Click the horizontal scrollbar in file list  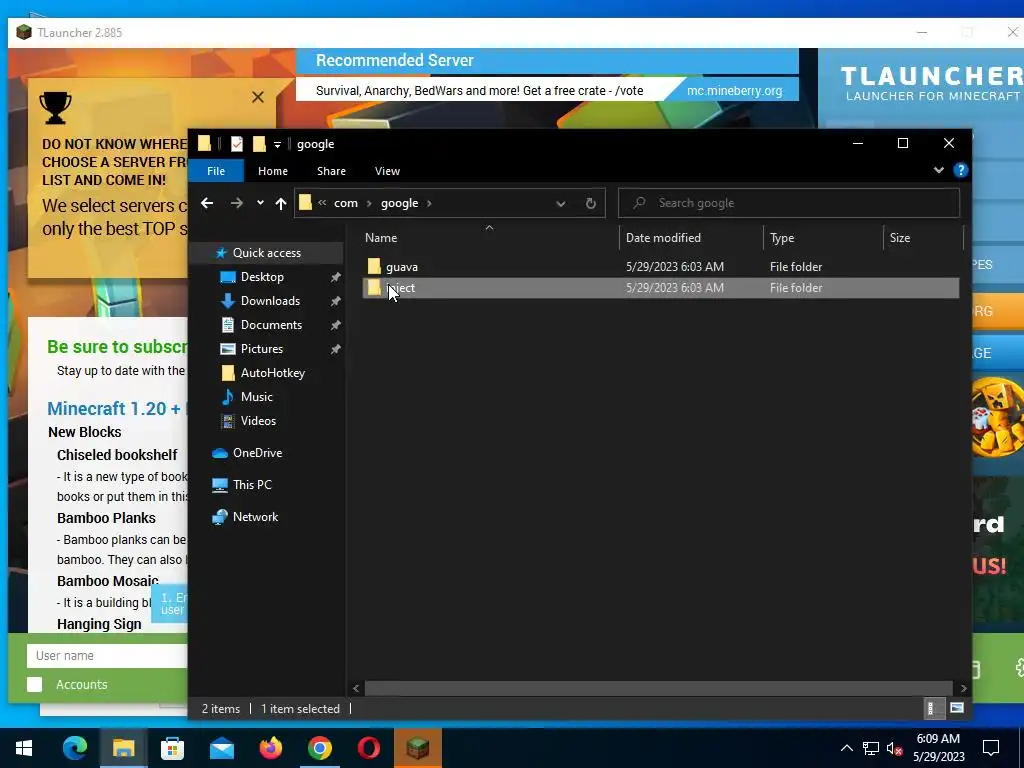click(658, 688)
